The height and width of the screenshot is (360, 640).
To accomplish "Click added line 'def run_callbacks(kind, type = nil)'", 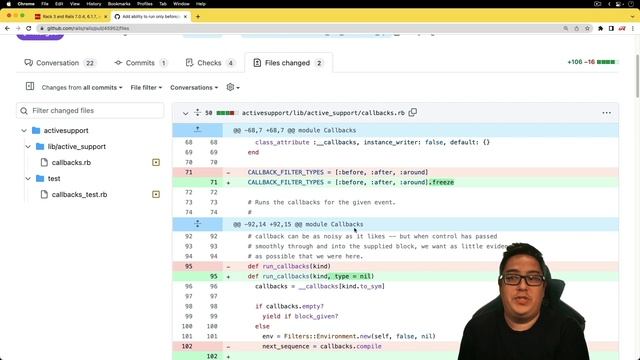I will [x=311, y=276].
